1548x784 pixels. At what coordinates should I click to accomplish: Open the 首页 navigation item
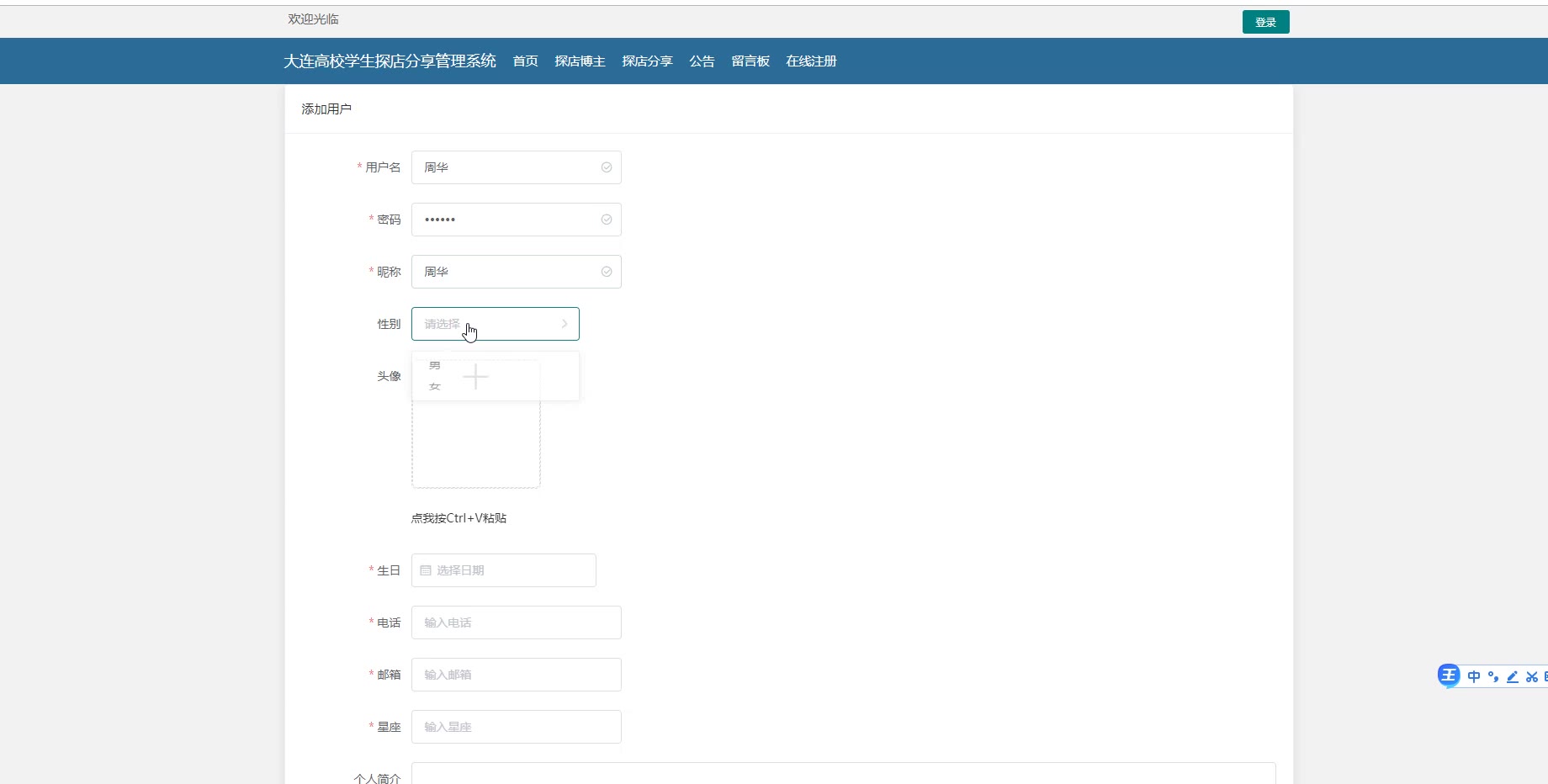pos(525,61)
